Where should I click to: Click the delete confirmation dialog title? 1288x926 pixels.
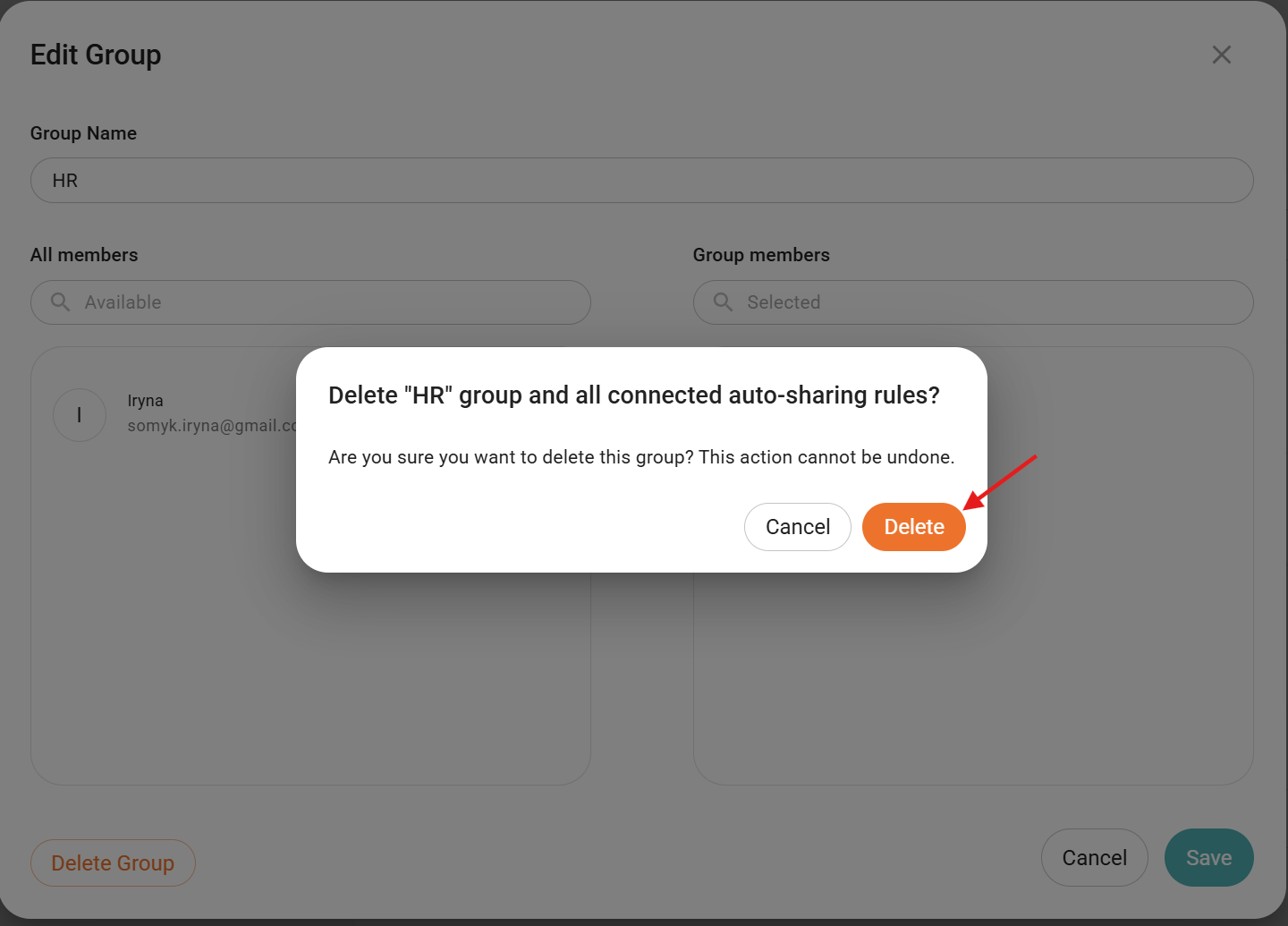click(x=633, y=395)
